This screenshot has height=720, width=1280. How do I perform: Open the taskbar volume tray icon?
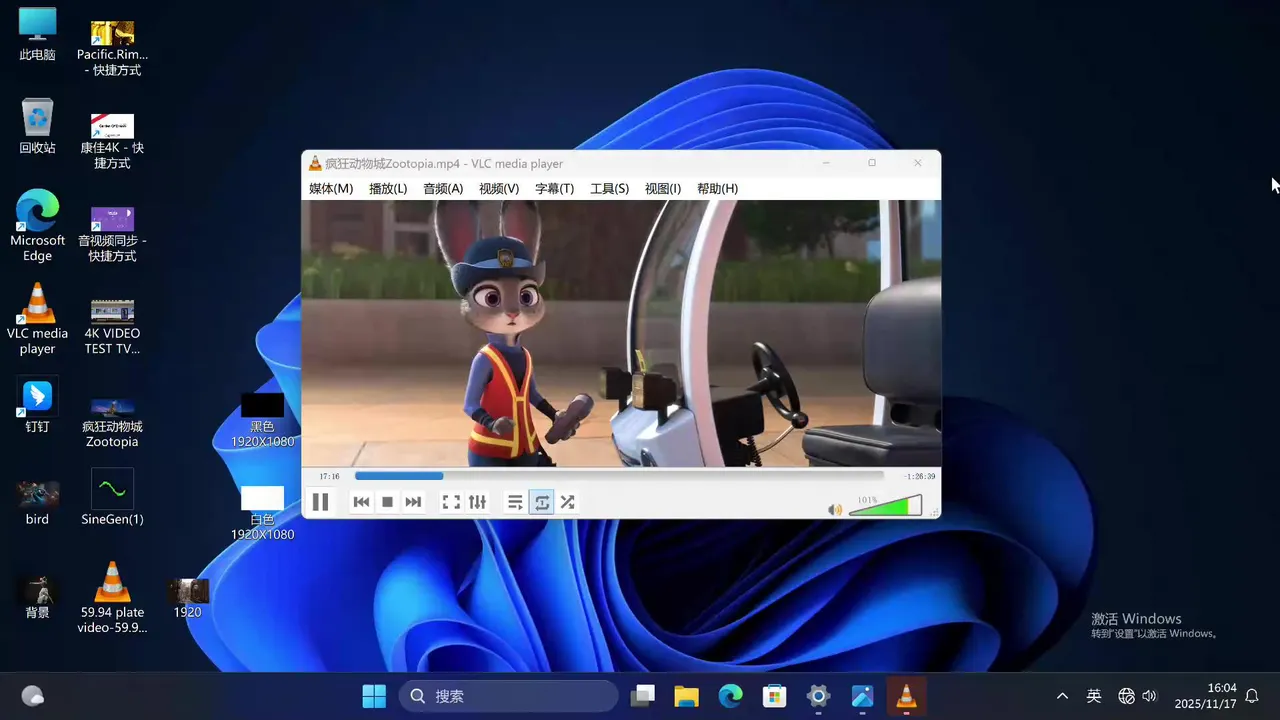(x=1149, y=696)
